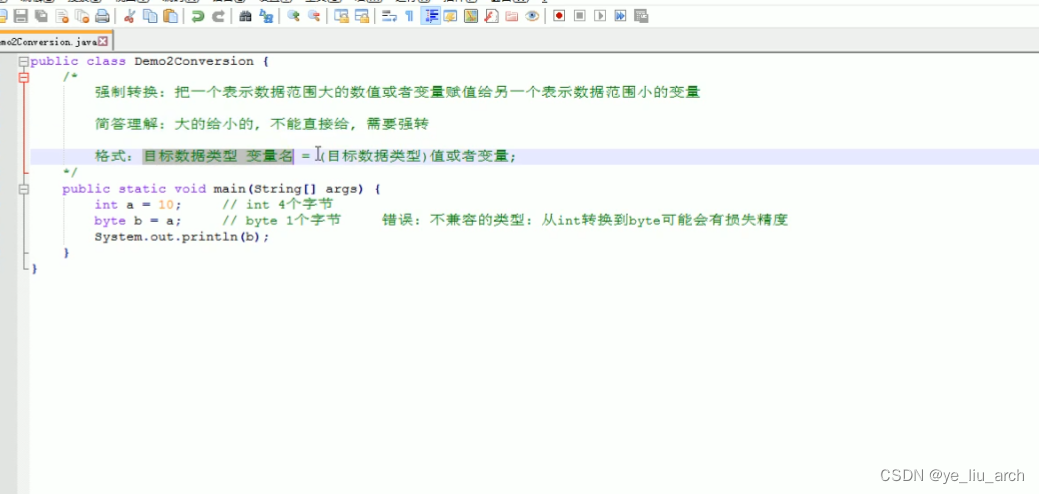Click the gray Redo arrow
The width and height of the screenshot is (1039, 494).
(218, 16)
